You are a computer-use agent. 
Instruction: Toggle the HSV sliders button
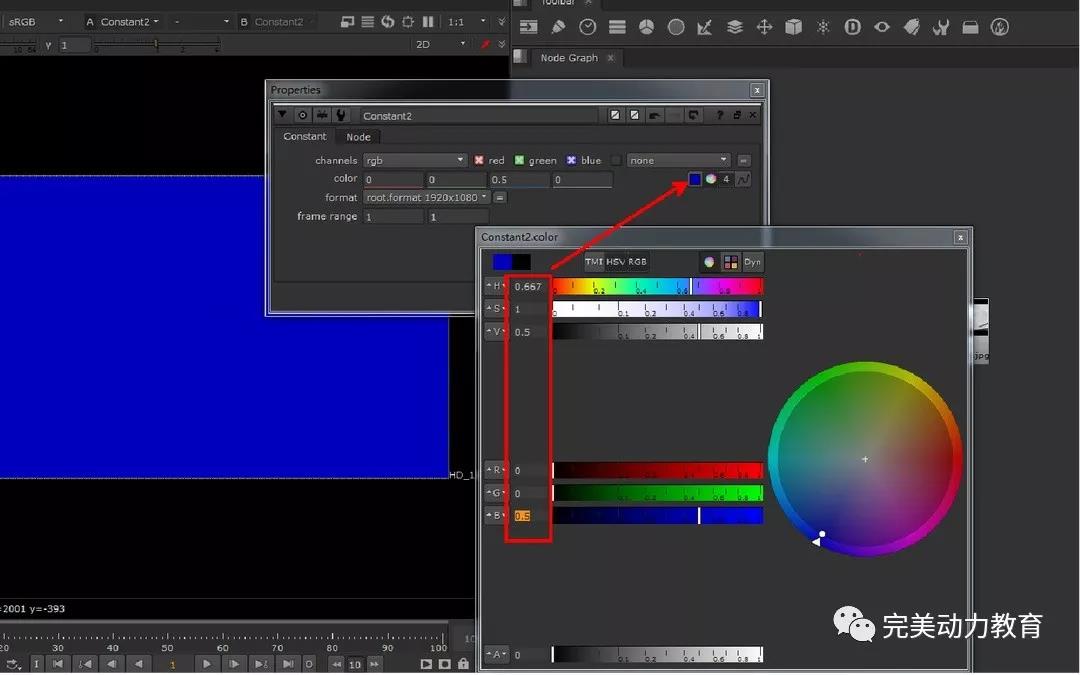[x=615, y=262]
